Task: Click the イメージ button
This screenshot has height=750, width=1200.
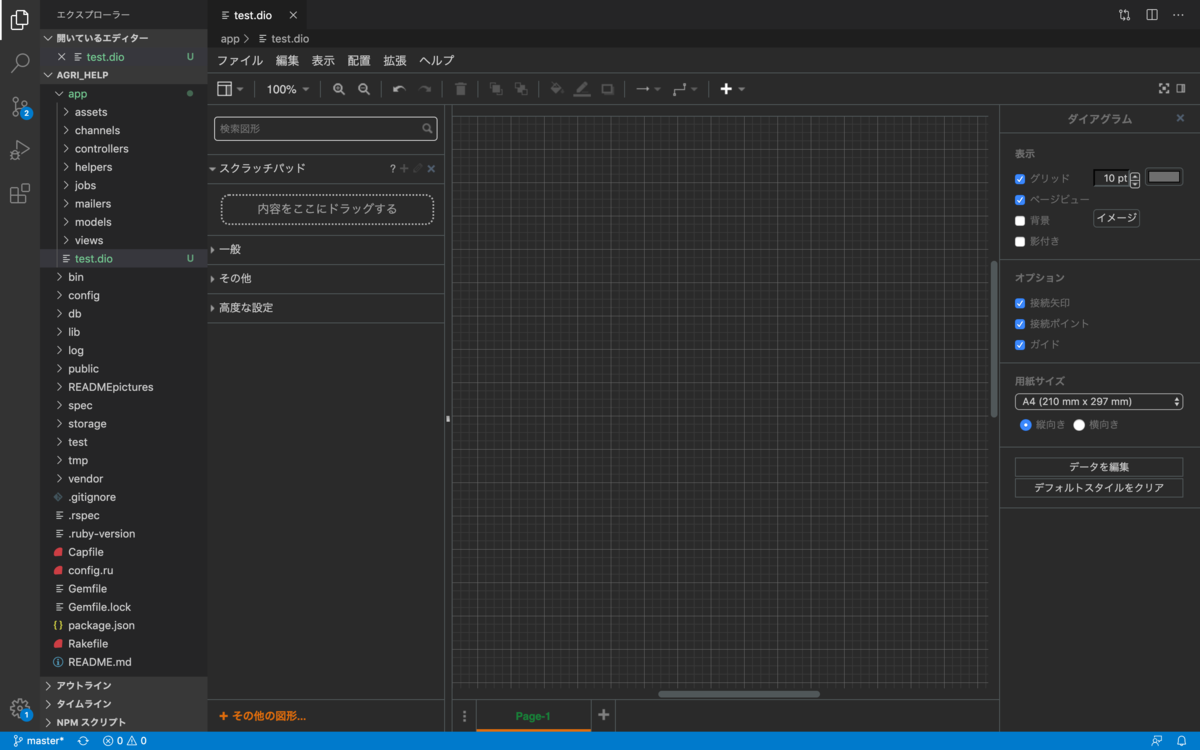Action: [x=1116, y=218]
